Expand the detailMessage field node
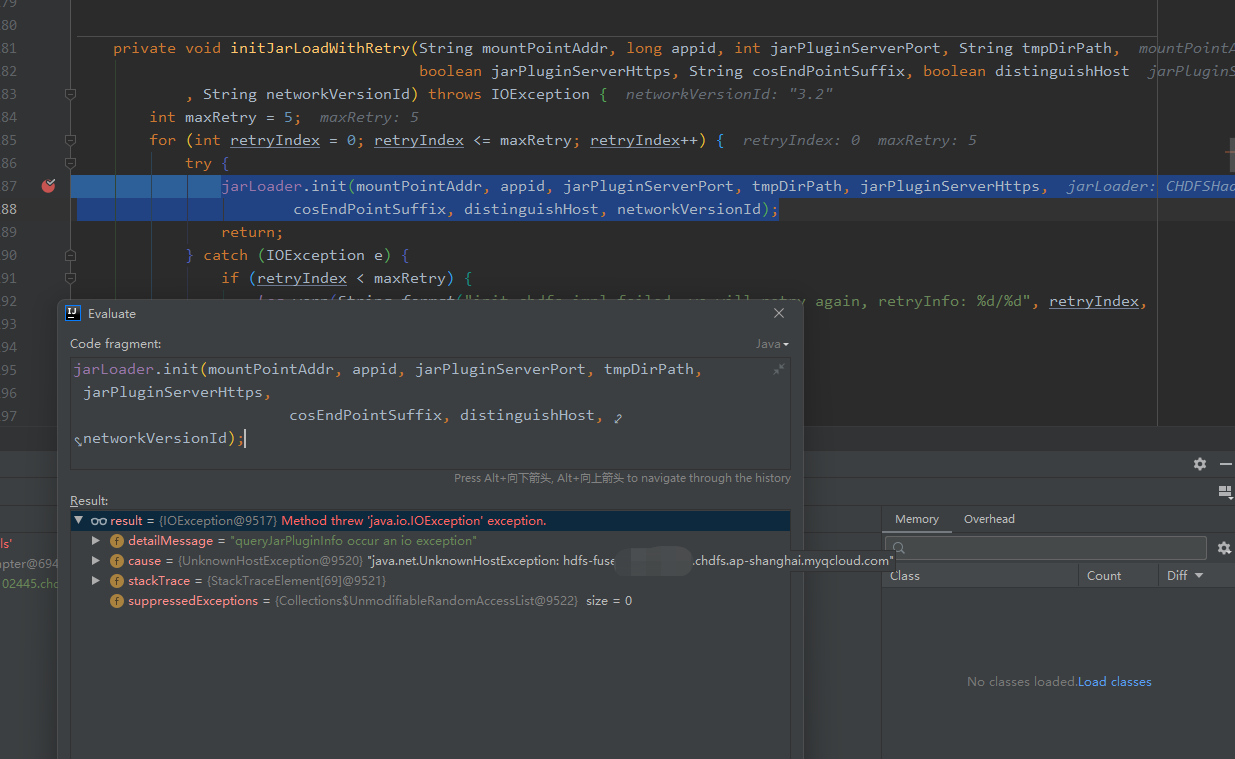The height and width of the screenshot is (759, 1235). [x=96, y=540]
